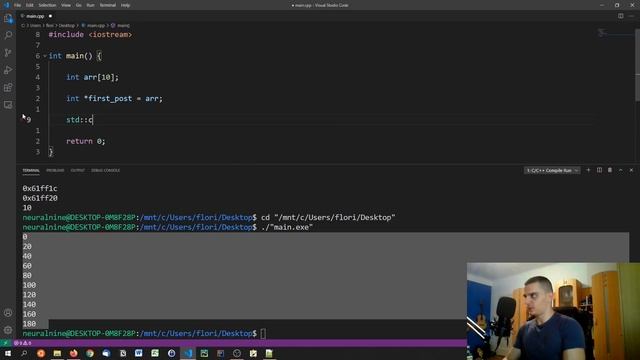Open the Windows Start menu
640x360 pixels.
click(x=8, y=353)
